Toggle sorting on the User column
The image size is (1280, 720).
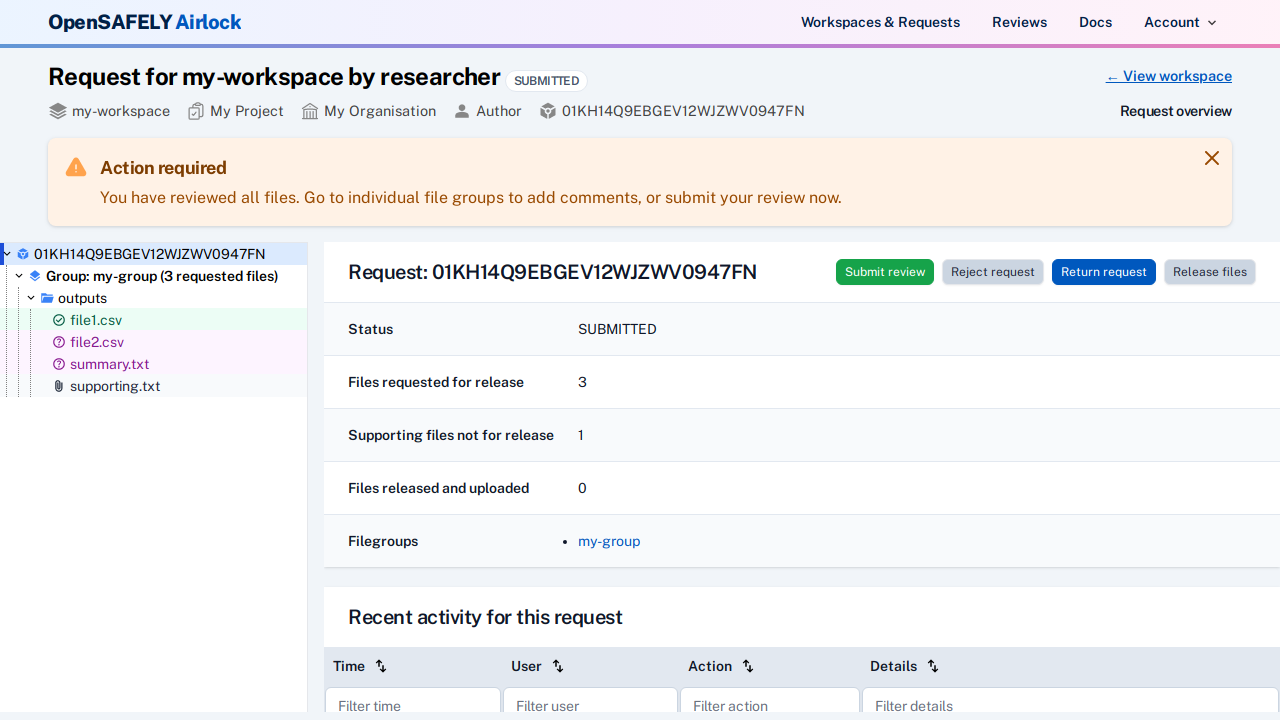[x=558, y=666]
